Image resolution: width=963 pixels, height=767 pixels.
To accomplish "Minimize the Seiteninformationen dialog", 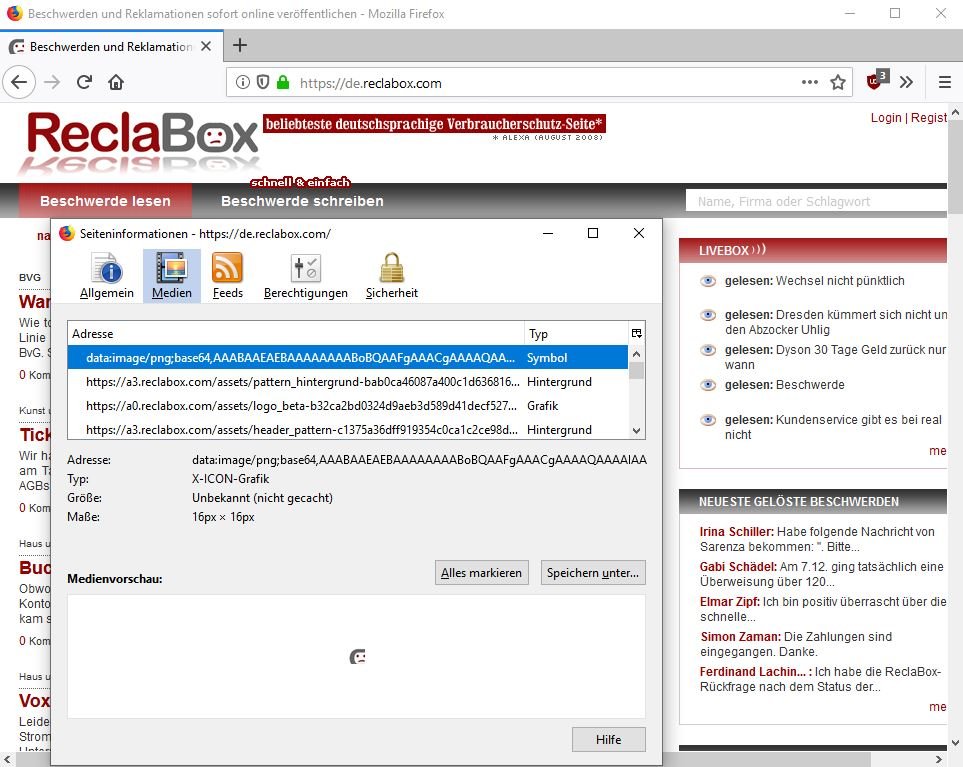I will pos(548,233).
